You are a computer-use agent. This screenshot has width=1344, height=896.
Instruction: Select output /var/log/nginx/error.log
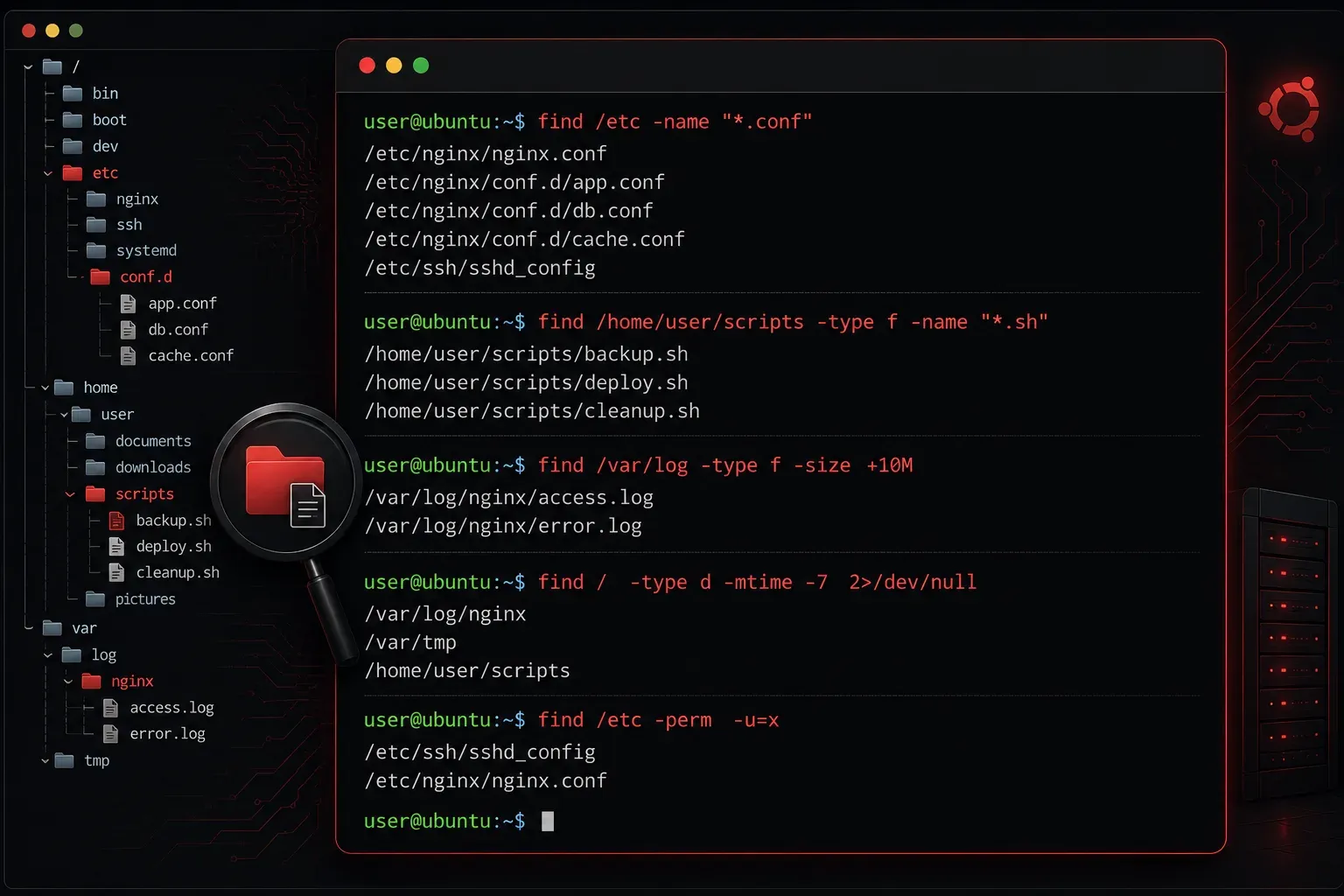click(502, 526)
